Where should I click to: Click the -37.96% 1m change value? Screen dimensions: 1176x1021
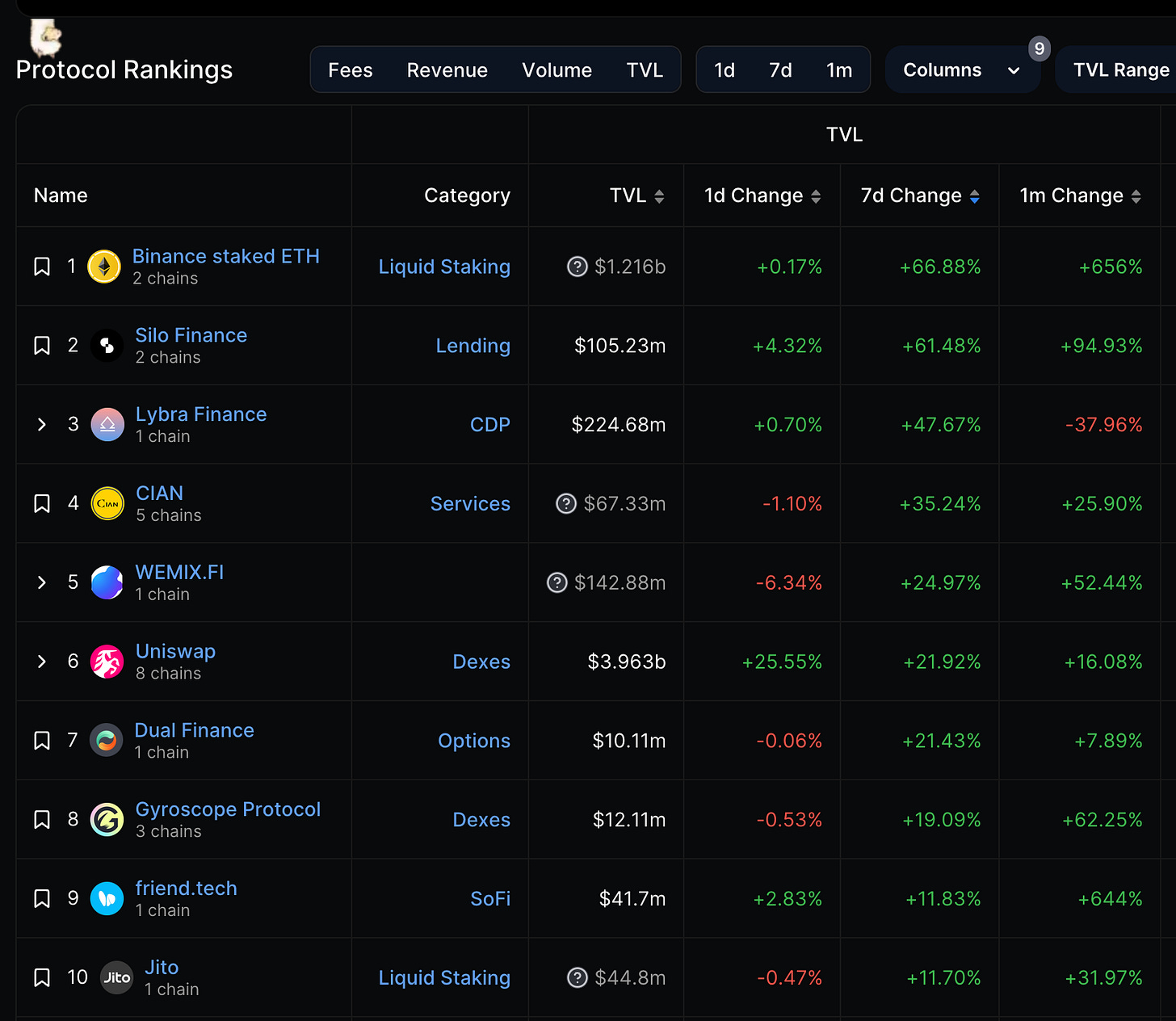pos(1104,425)
